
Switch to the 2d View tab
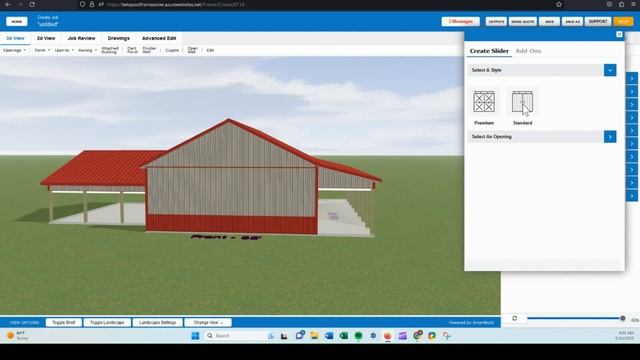(46, 38)
